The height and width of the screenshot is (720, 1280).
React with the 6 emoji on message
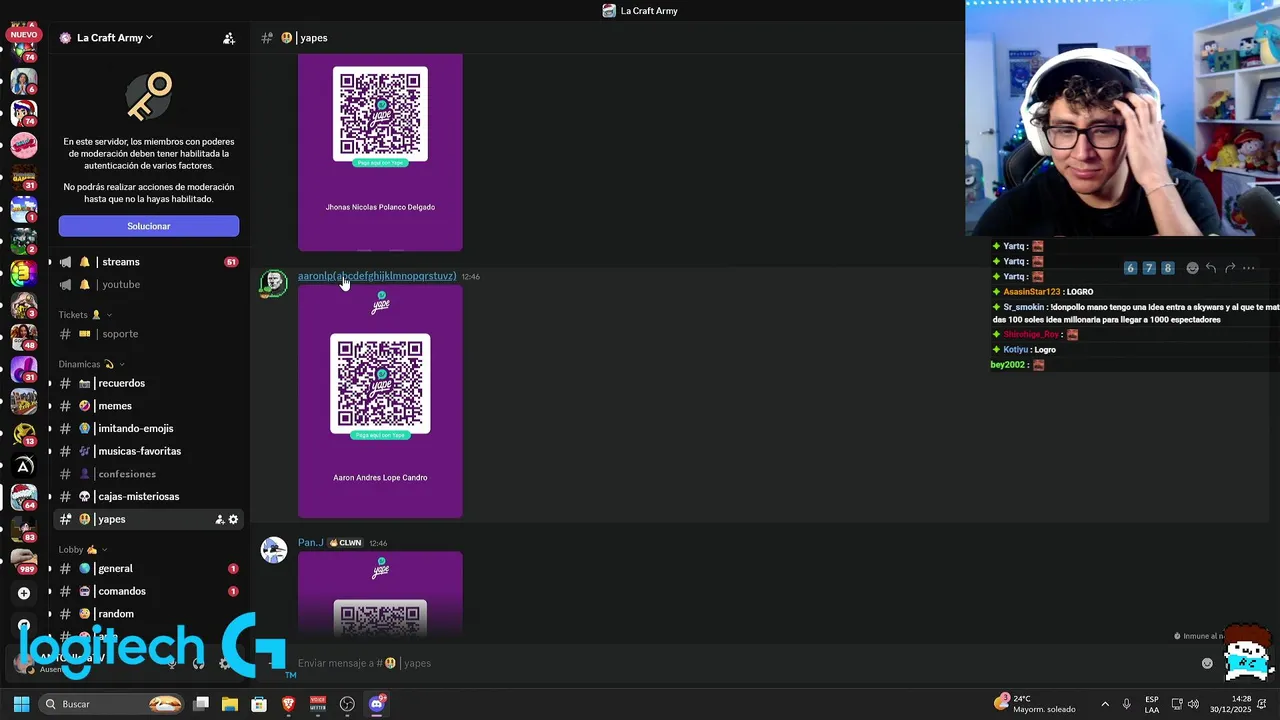(1130, 268)
